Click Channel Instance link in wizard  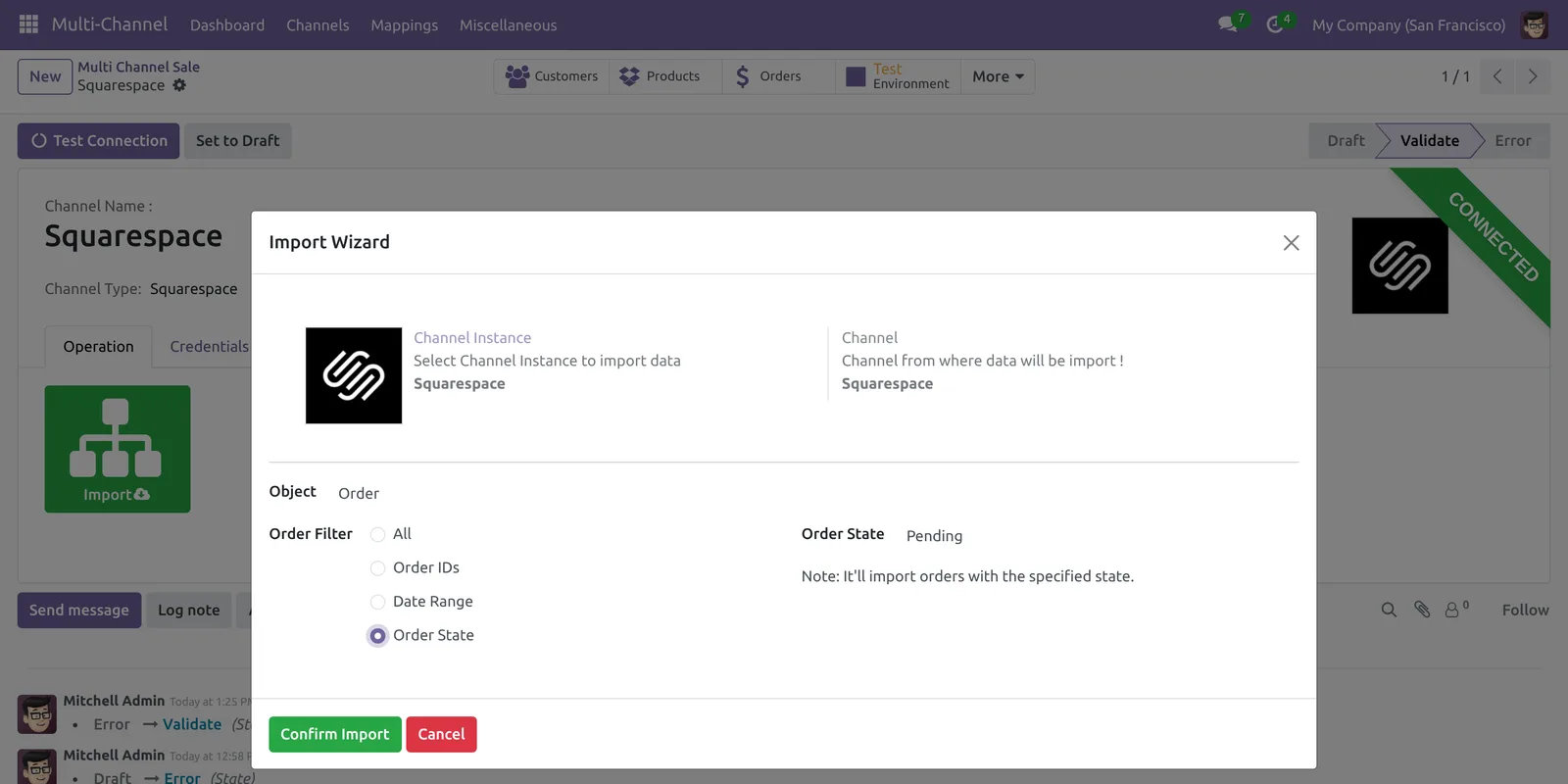click(x=472, y=338)
